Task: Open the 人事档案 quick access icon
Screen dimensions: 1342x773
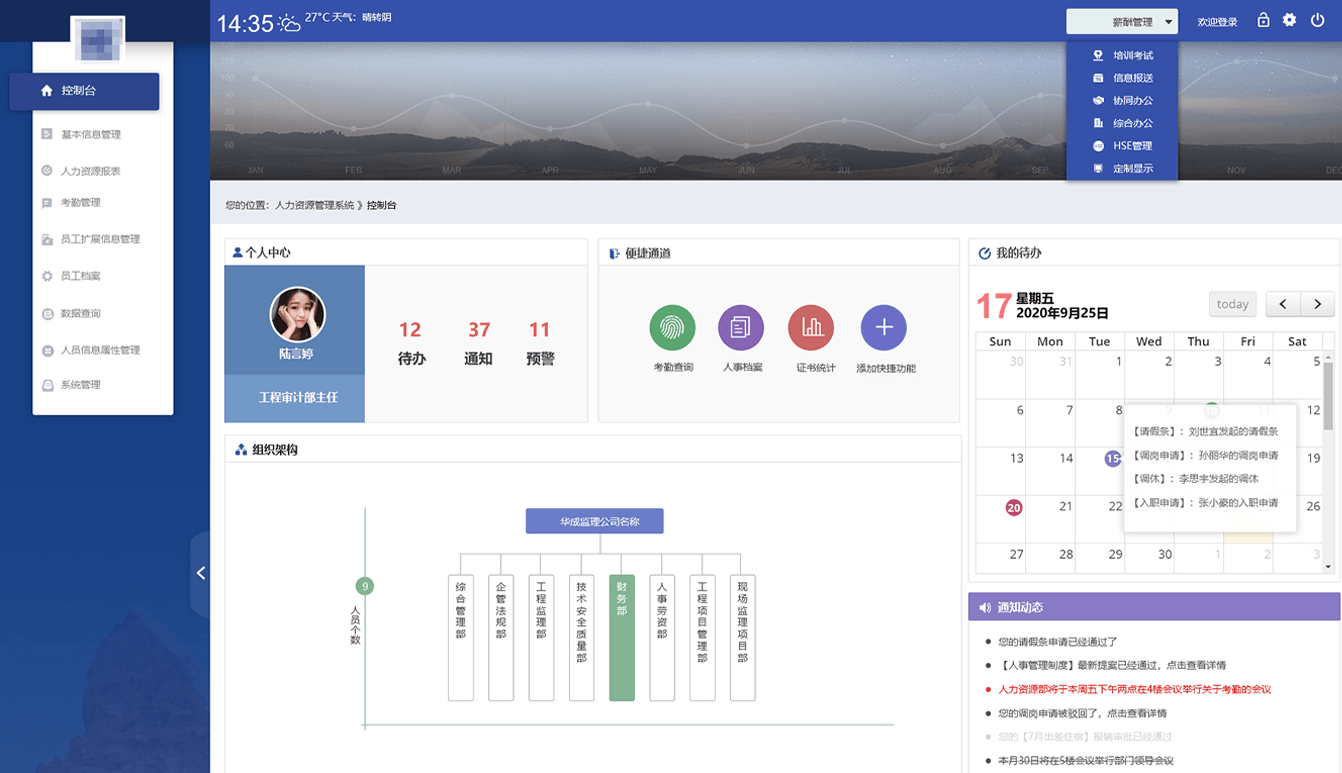Action: tap(741, 327)
